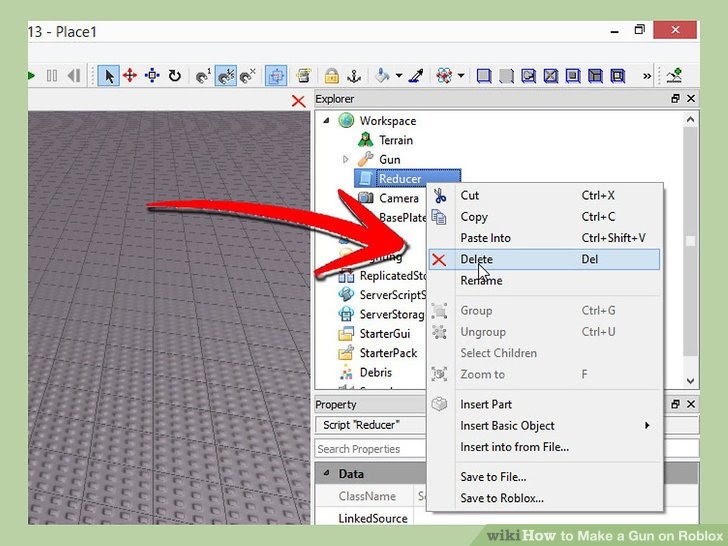Screen dimensions: 728x546
Task: Close the viewport tab with red X
Action: click(299, 101)
